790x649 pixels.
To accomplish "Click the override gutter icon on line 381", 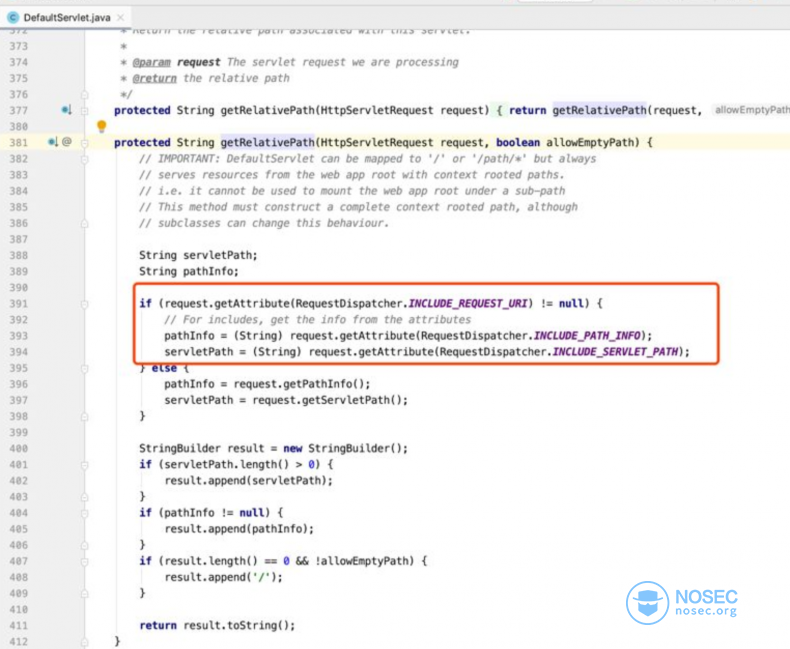I will 53,142.
